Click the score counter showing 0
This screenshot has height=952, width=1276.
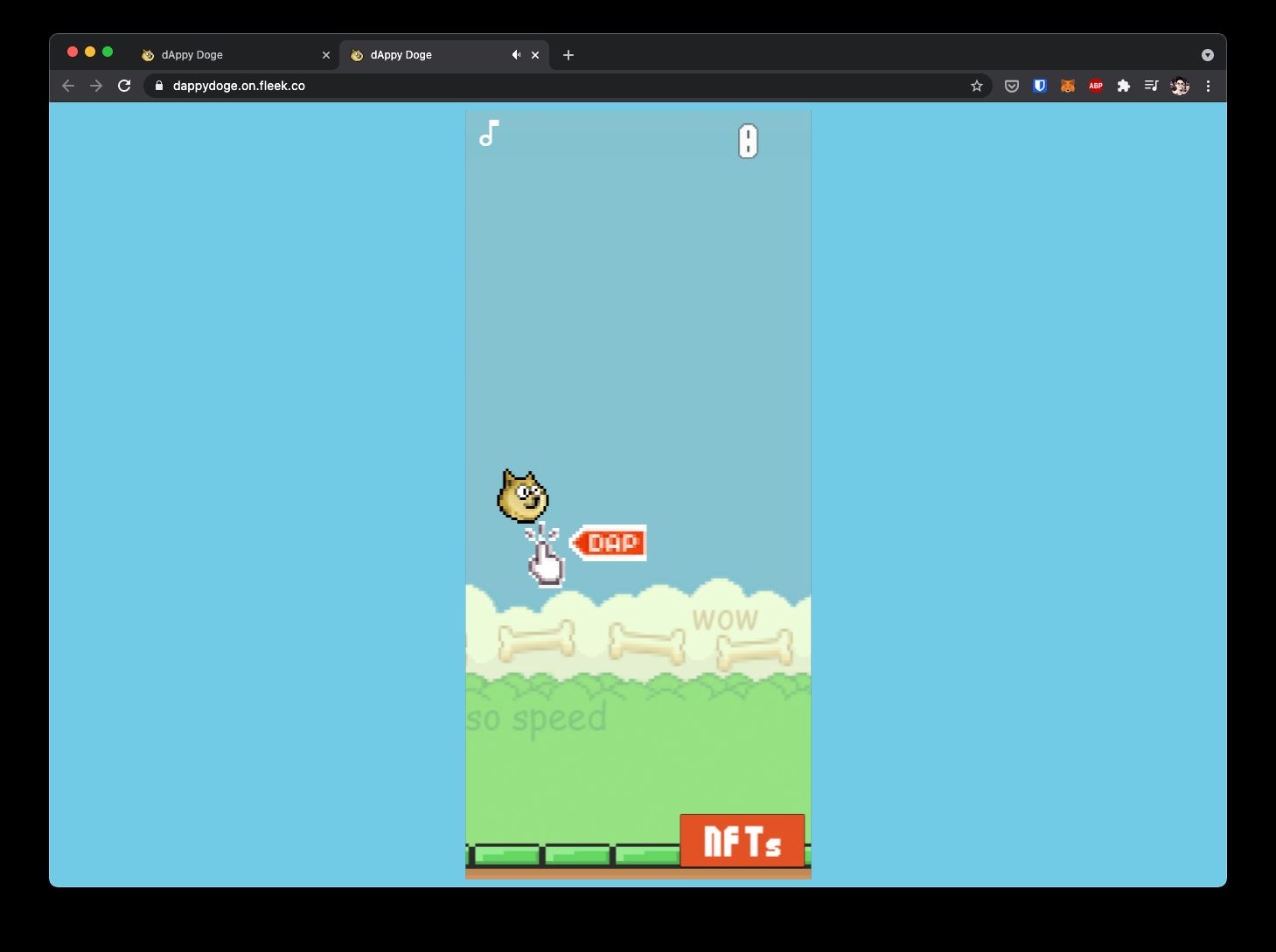(x=748, y=142)
